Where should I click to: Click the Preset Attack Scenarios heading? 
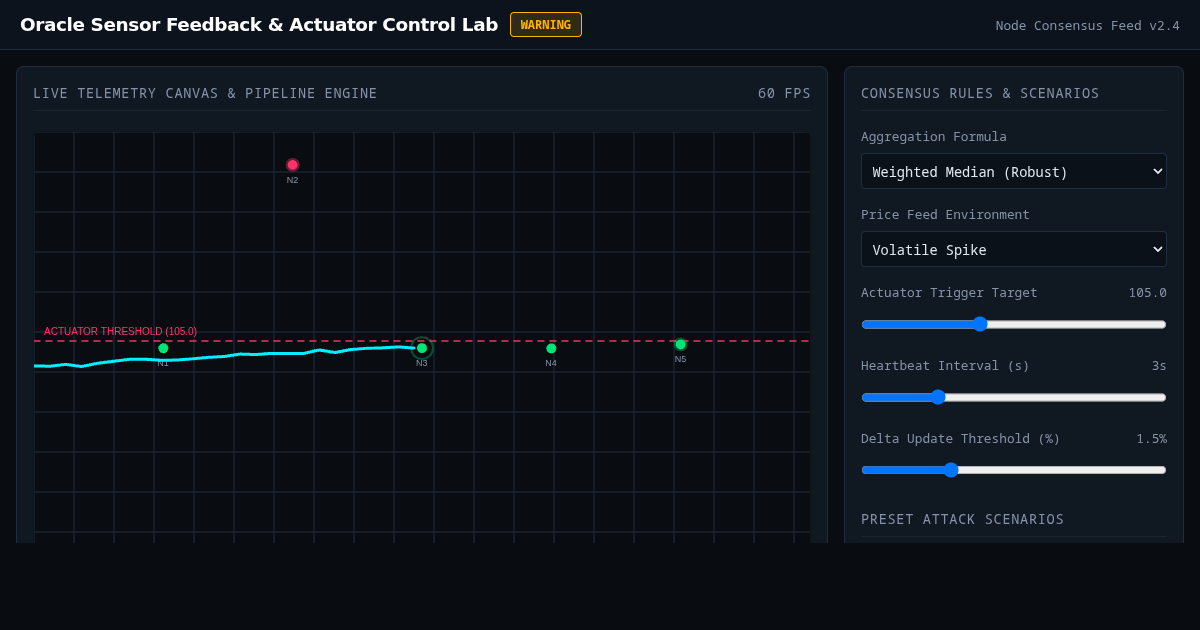coord(962,519)
